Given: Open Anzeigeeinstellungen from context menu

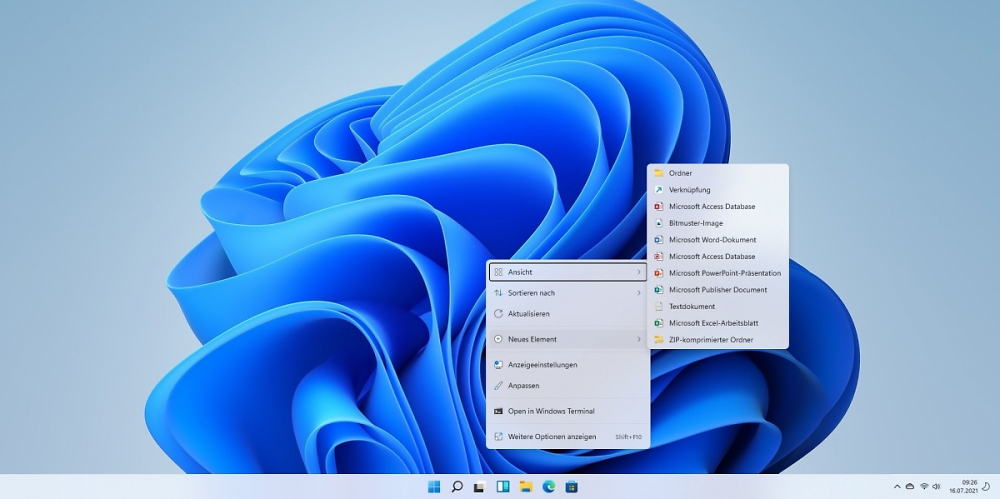Looking at the screenshot, I should [568, 365].
